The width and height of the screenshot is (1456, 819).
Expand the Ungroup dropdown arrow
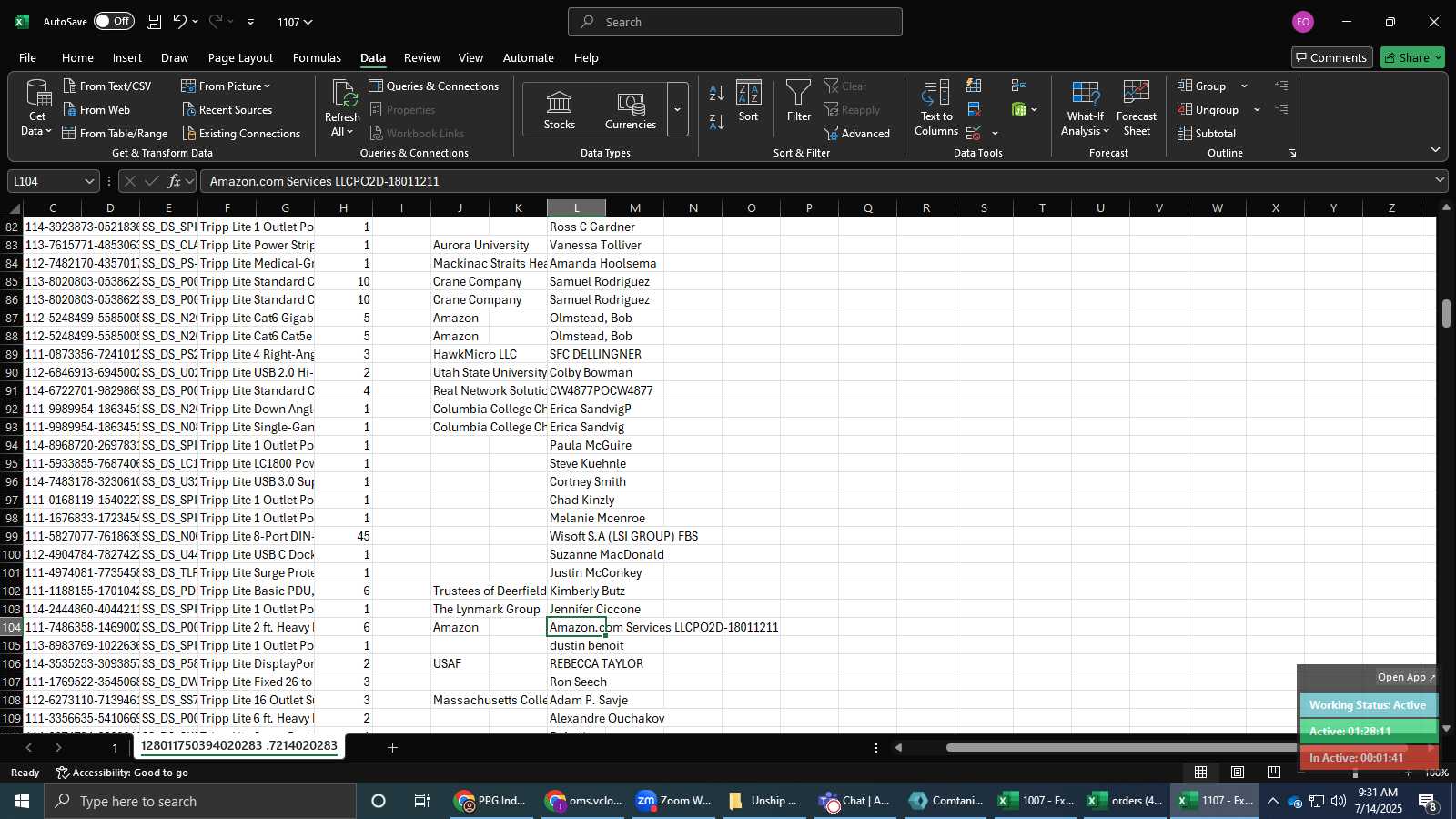pos(1257,110)
